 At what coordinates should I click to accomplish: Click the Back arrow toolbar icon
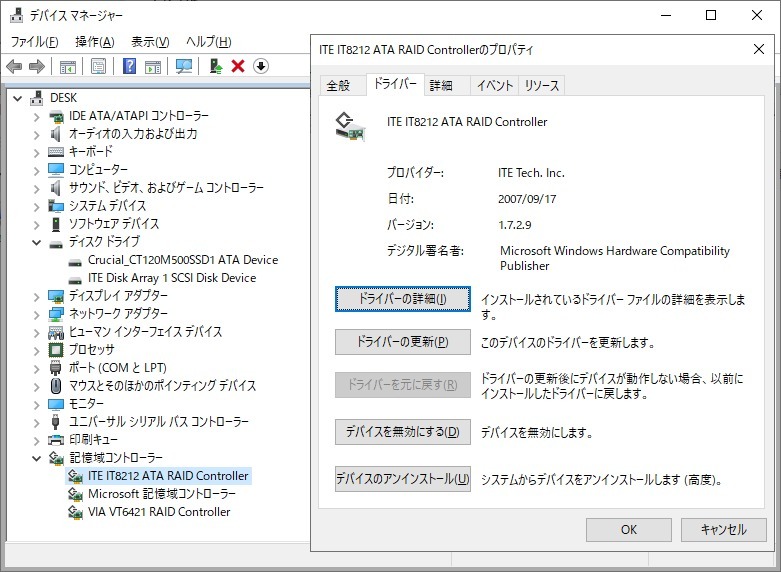click(14, 66)
